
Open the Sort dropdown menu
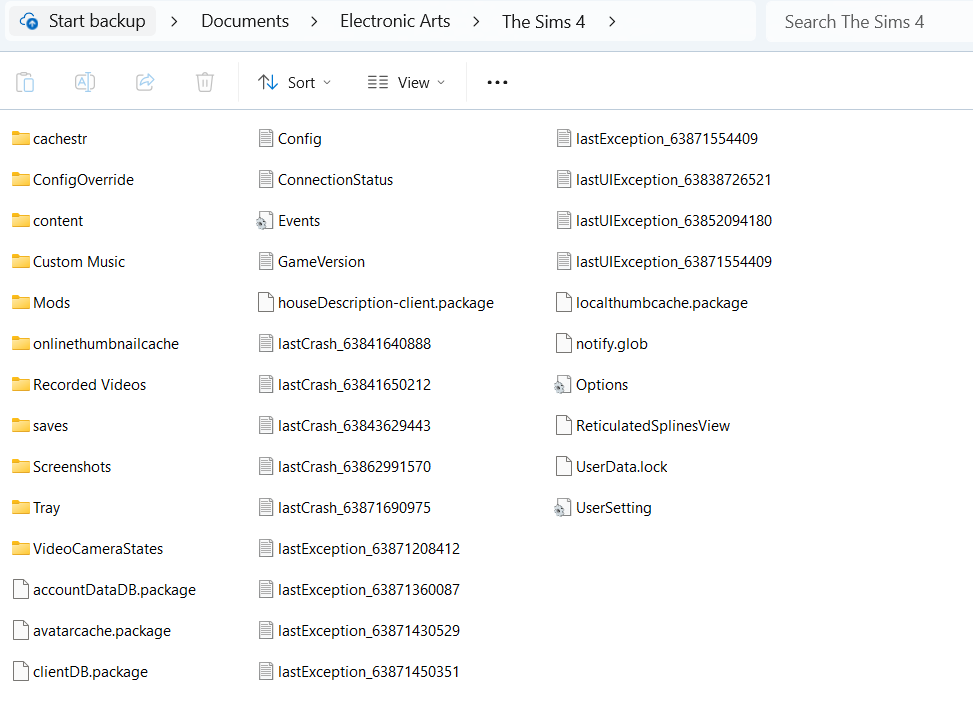click(x=294, y=82)
